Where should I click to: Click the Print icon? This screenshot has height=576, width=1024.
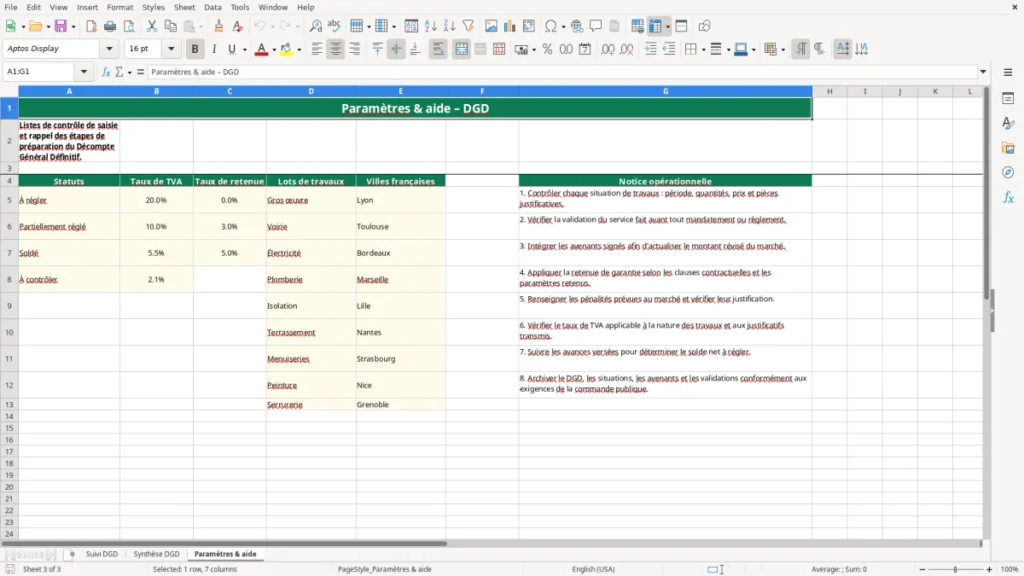[110, 26]
